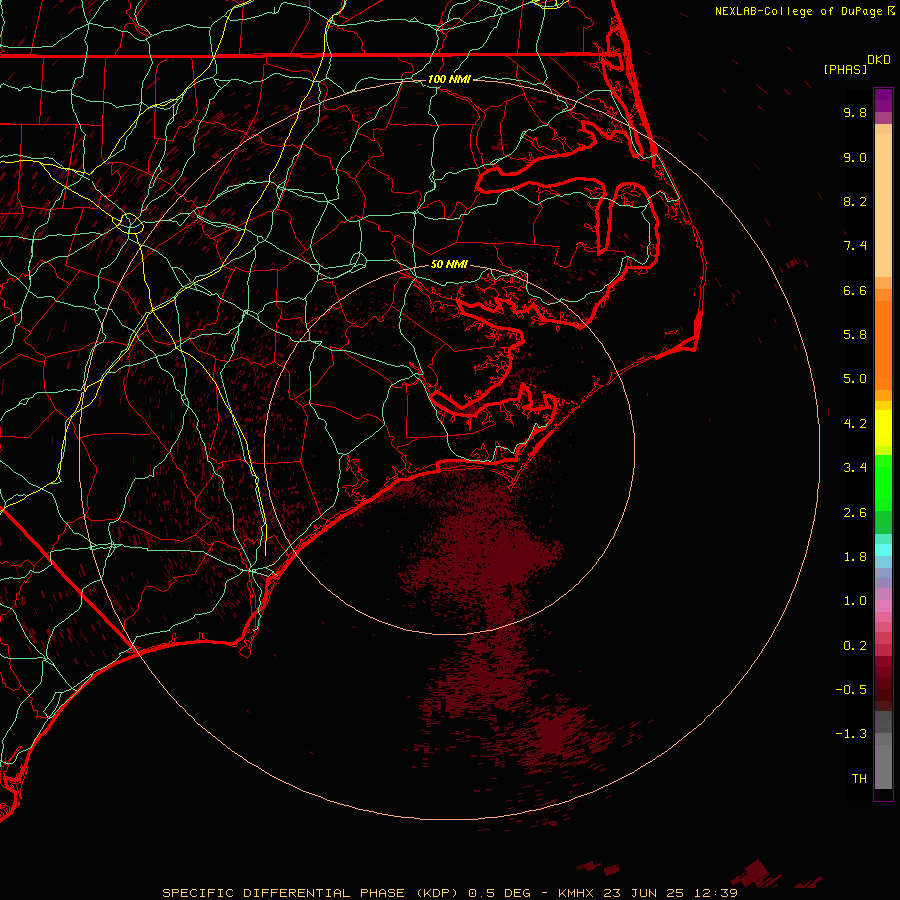Click the 9.8 legend value
The image size is (900, 900).
tap(855, 113)
